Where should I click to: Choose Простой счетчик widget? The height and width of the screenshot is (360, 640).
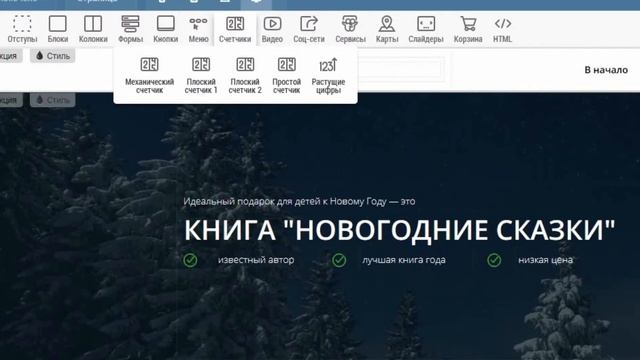tap(287, 75)
